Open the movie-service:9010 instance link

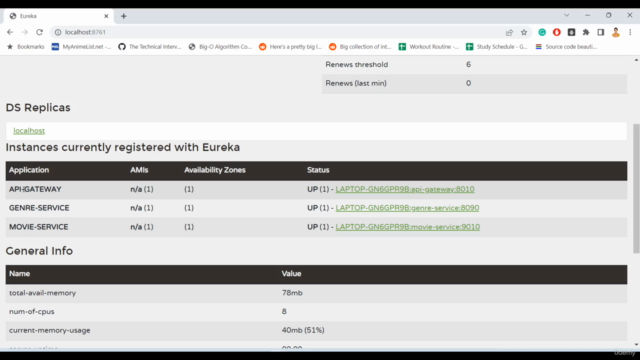(x=408, y=227)
